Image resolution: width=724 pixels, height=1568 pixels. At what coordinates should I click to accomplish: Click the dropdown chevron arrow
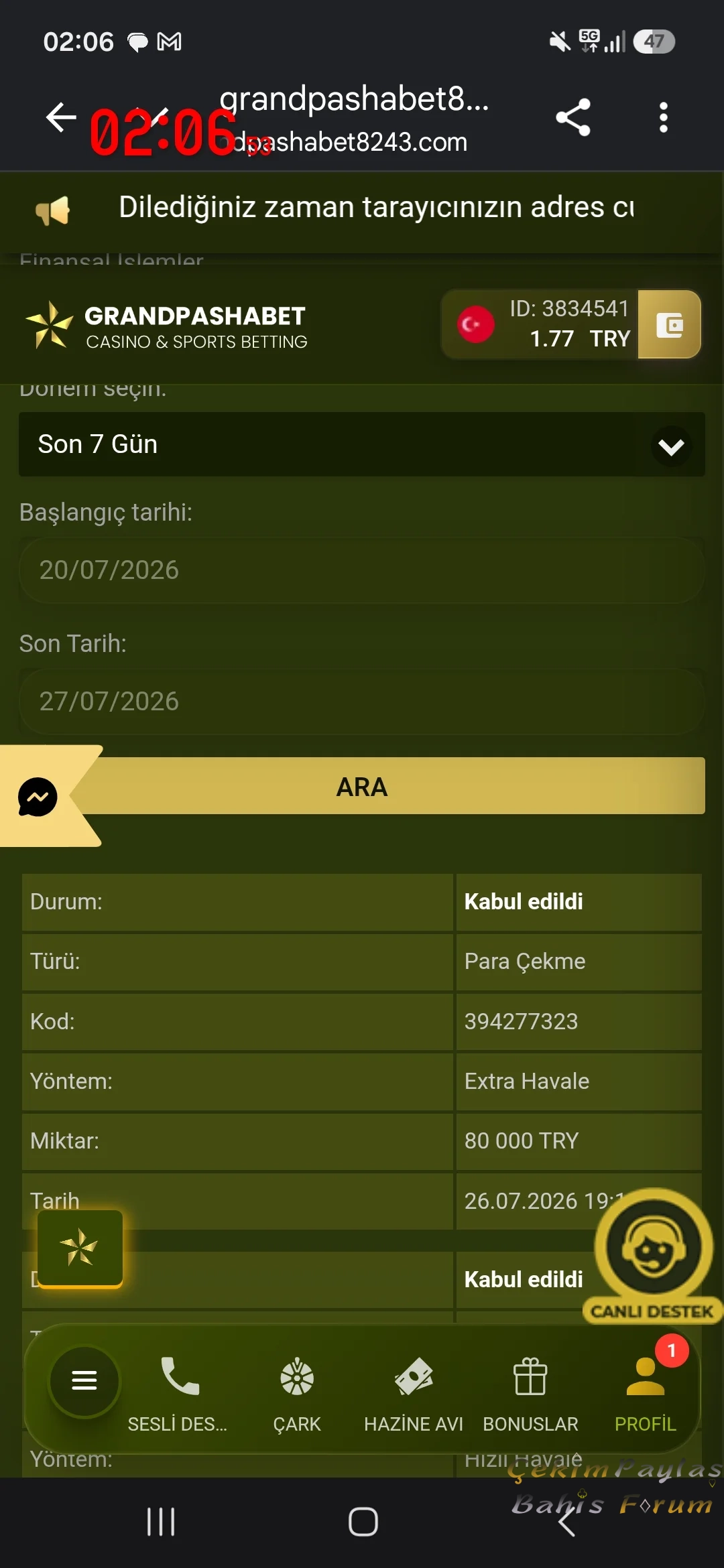(671, 446)
